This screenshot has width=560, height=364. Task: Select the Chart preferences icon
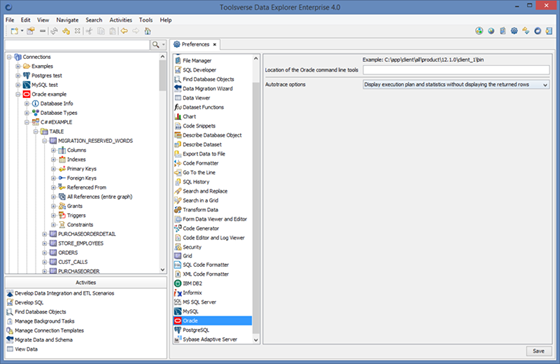tap(178, 116)
